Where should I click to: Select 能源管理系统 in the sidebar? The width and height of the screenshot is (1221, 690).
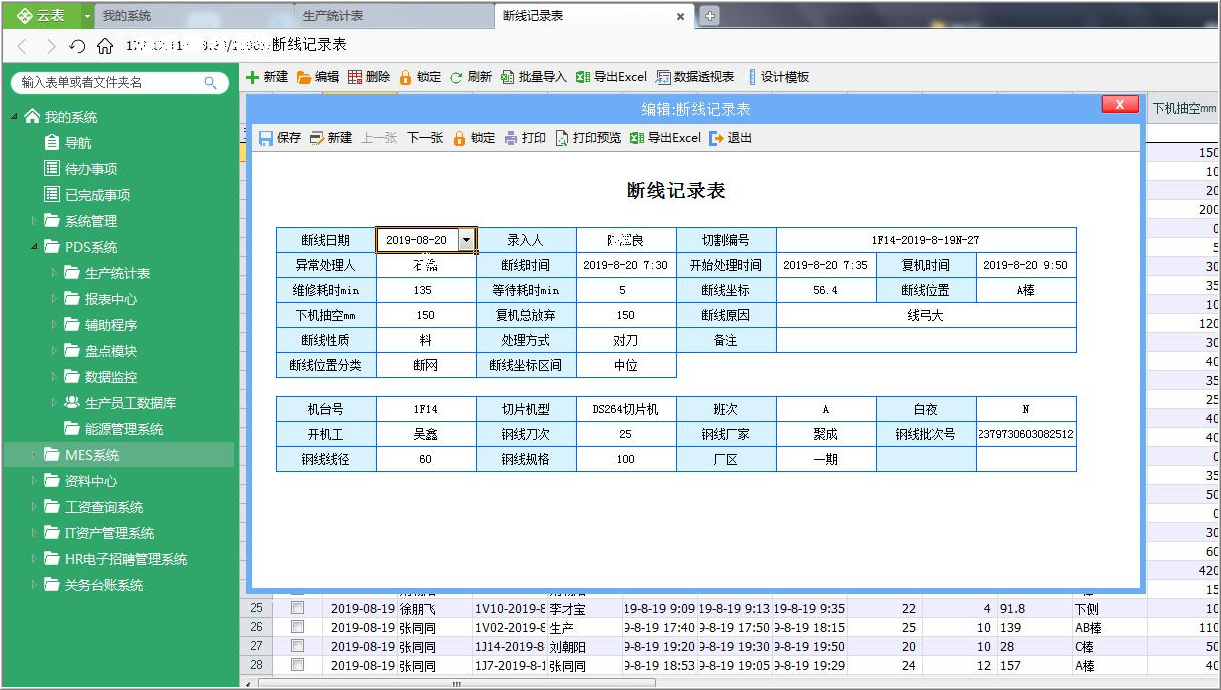124,429
